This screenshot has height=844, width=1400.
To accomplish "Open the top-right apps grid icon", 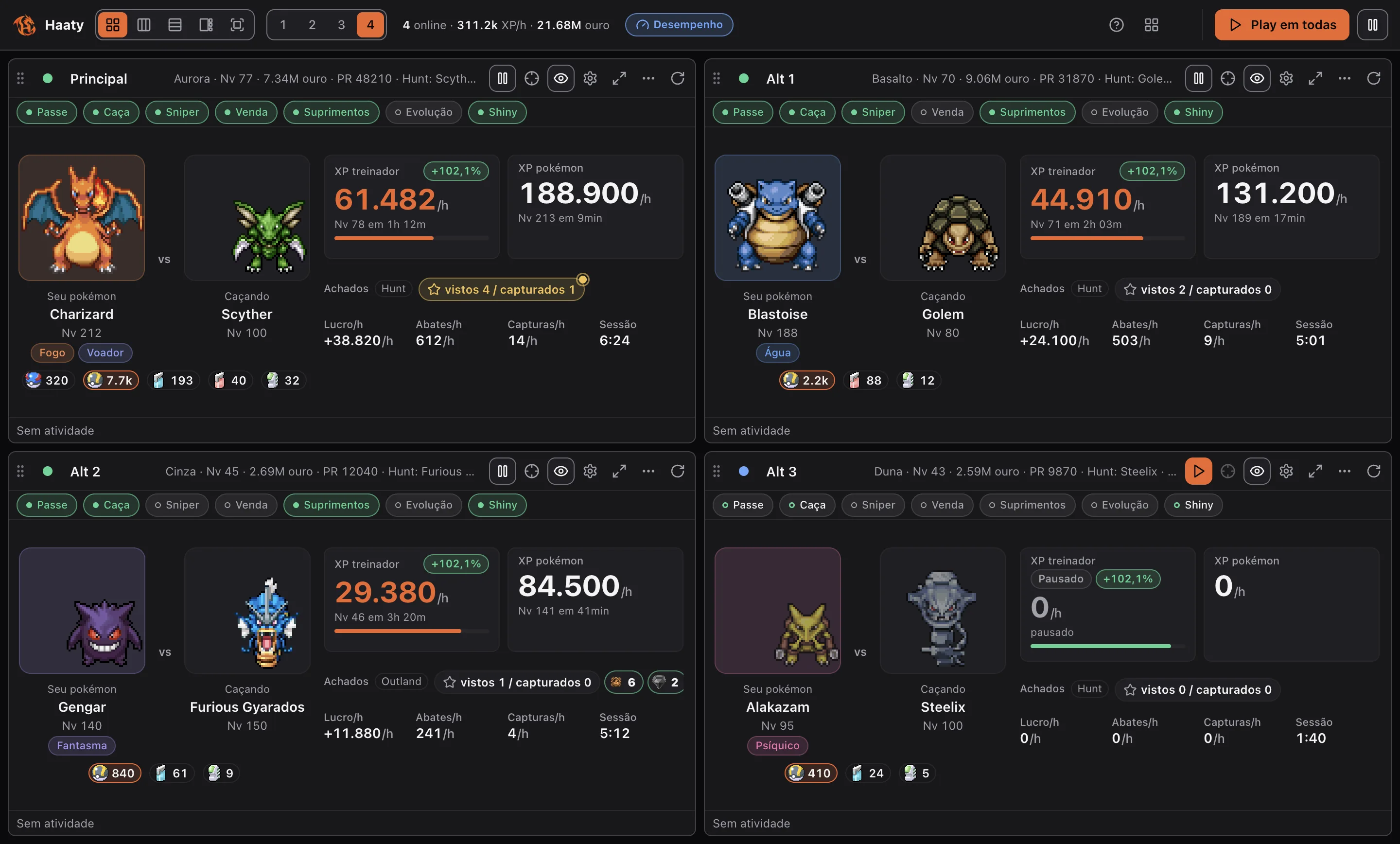I will tap(1151, 25).
